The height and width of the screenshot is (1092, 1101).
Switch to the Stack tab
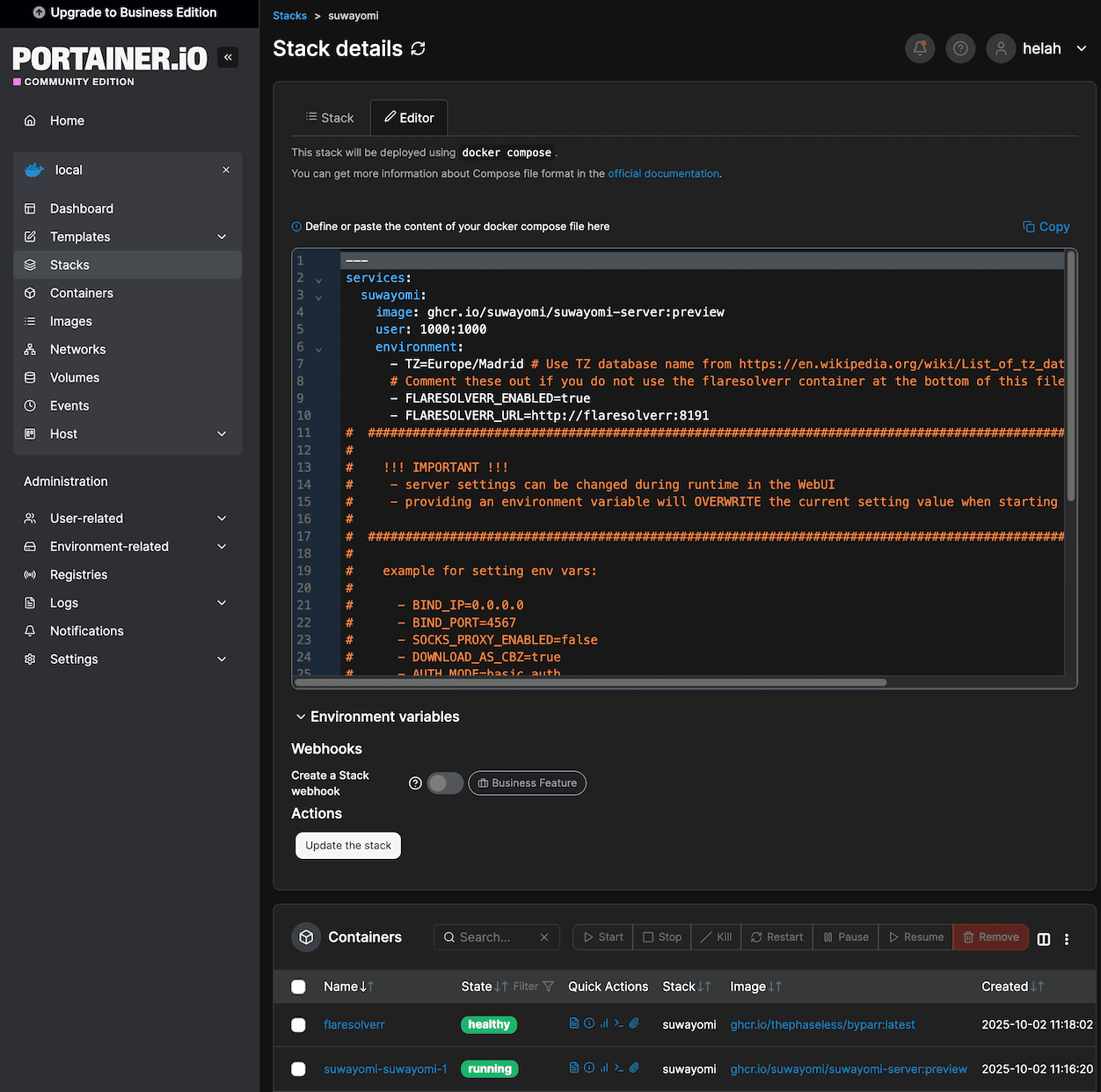pyautogui.click(x=330, y=118)
